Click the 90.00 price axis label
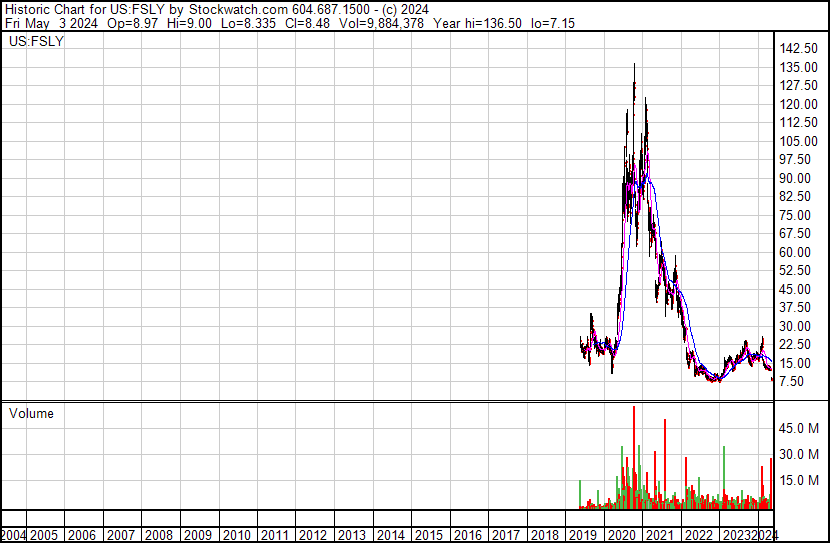The height and width of the screenshot is (543, 830). [x=795, y=178]
